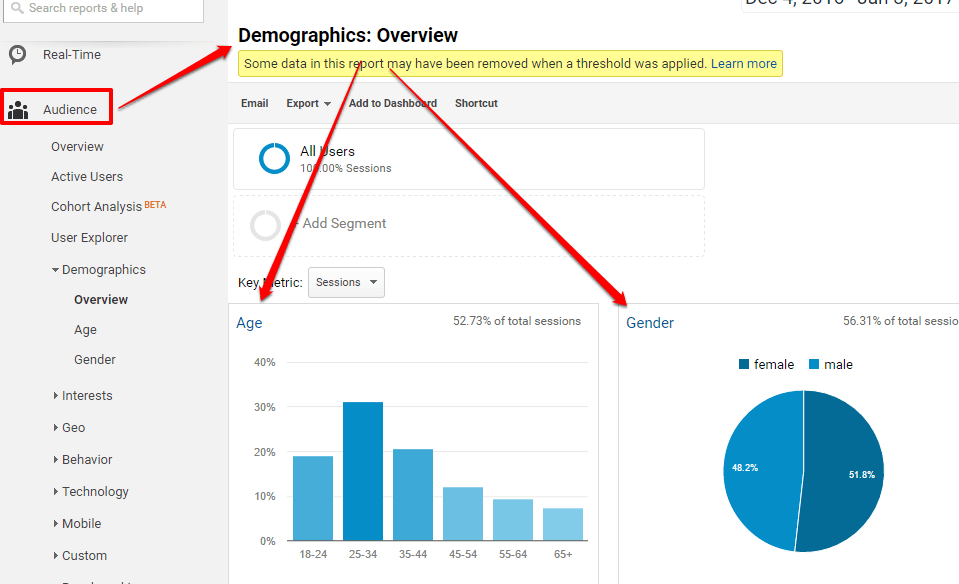
Task: Click the Shortcut button
Action: click(x=476, y=103)
